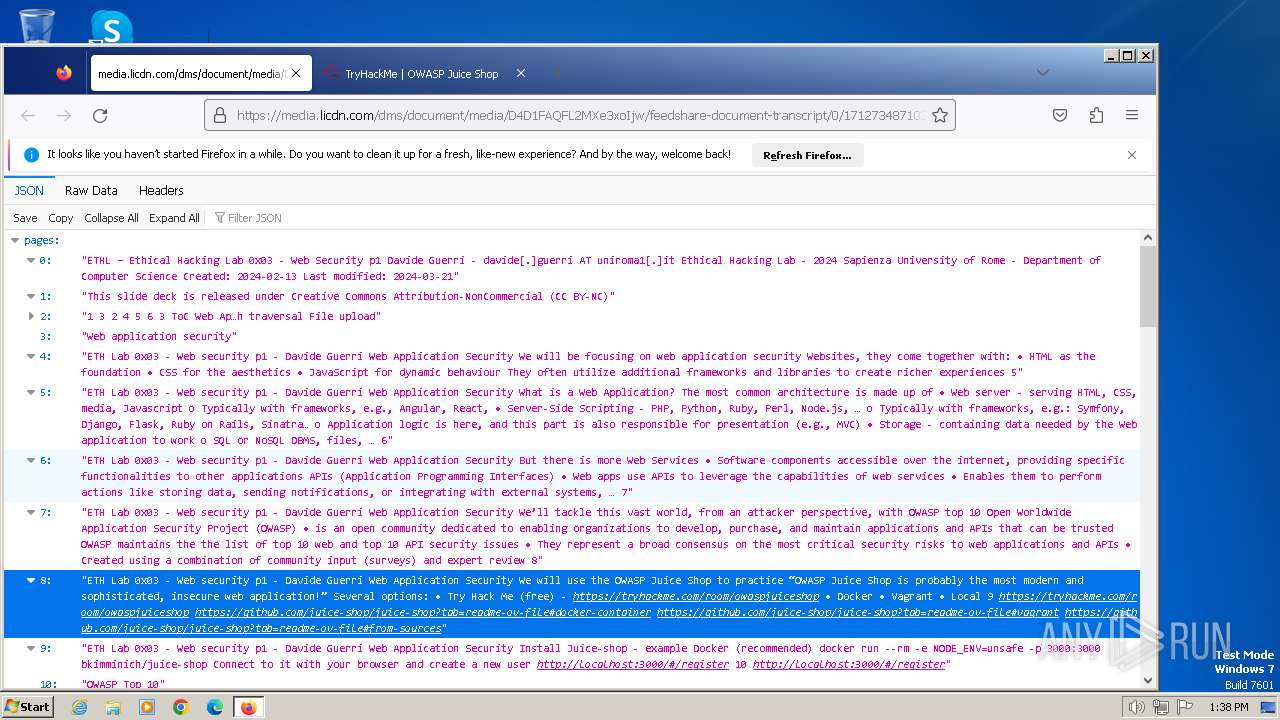Collapse JSON row 9

[x=31, y=648]
